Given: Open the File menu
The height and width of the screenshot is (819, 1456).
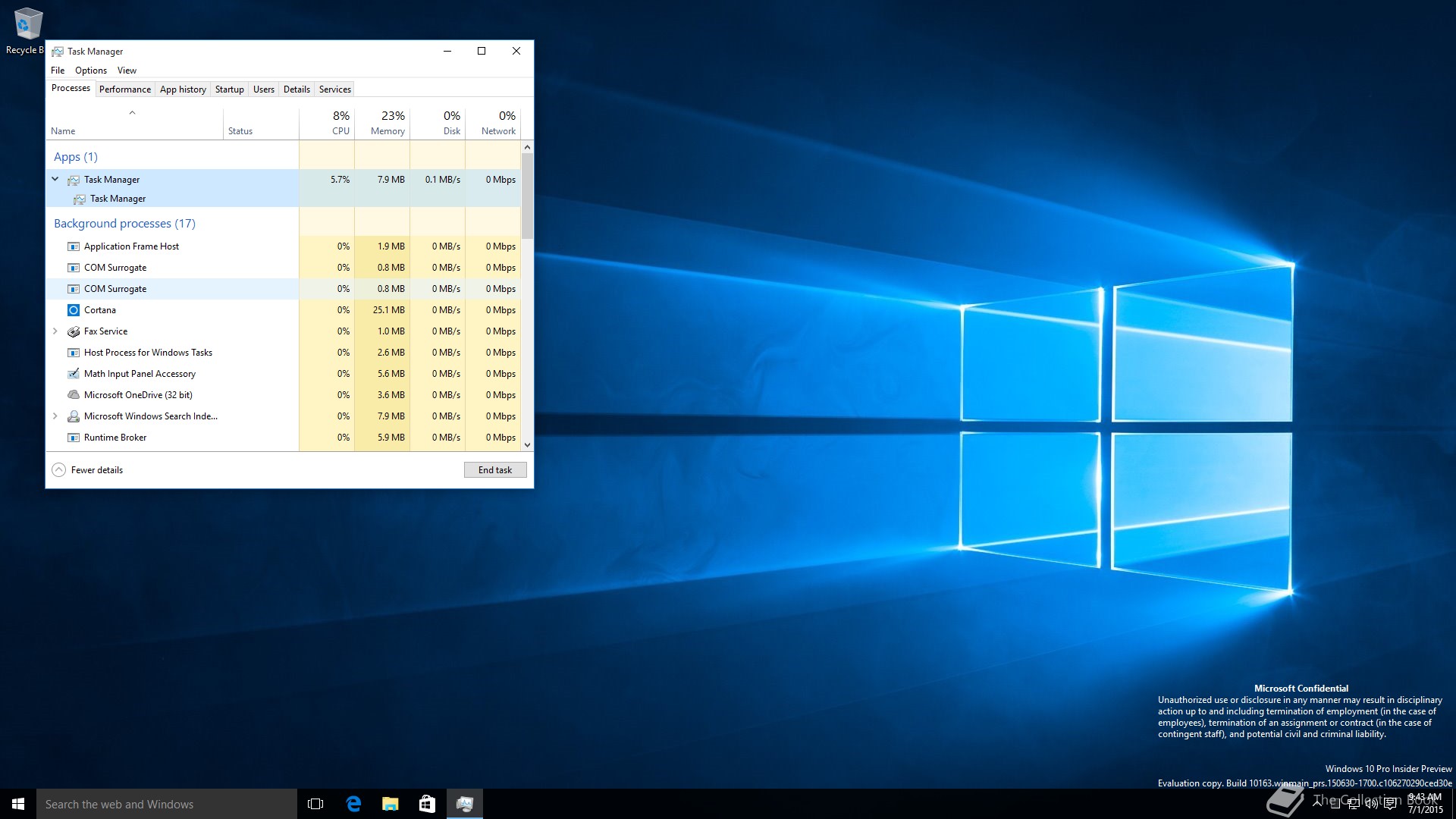Looking at the screenshot, I should coord(58,71).
